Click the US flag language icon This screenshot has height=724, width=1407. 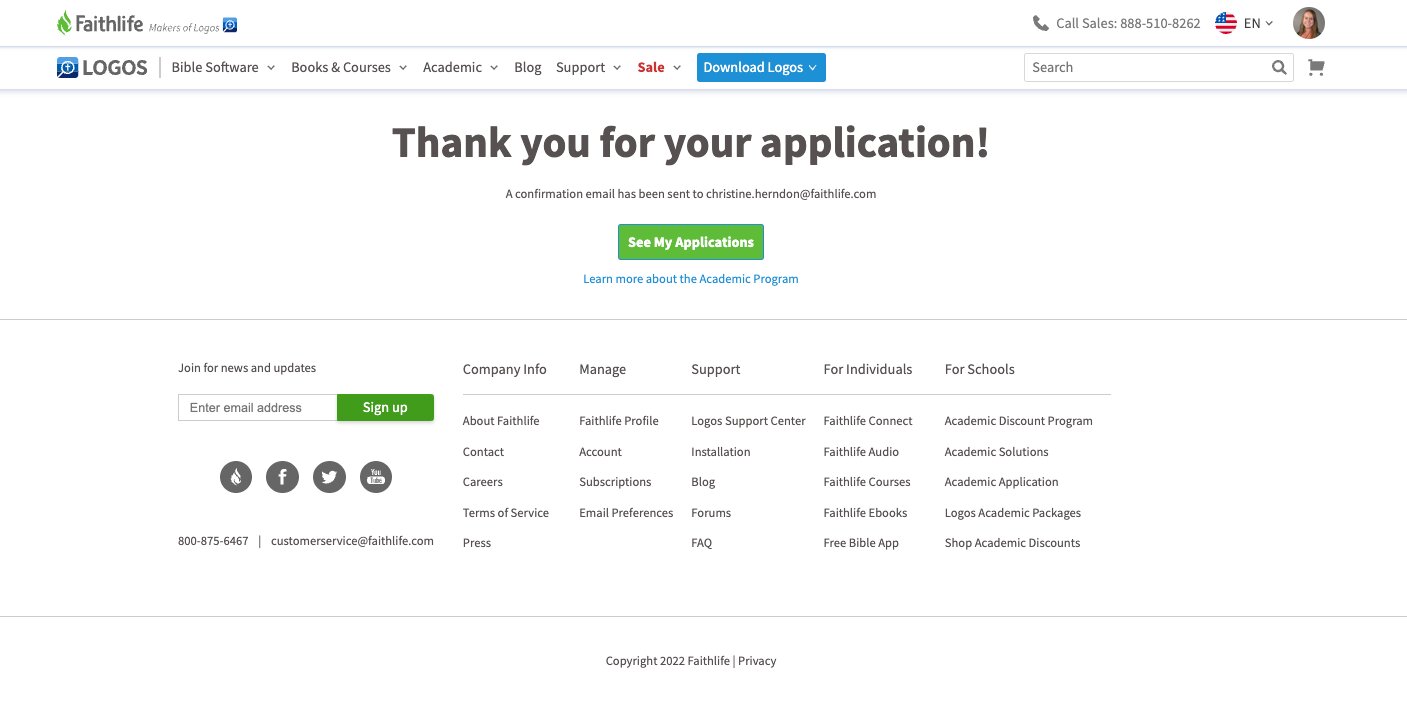[x=1226, y=23]
